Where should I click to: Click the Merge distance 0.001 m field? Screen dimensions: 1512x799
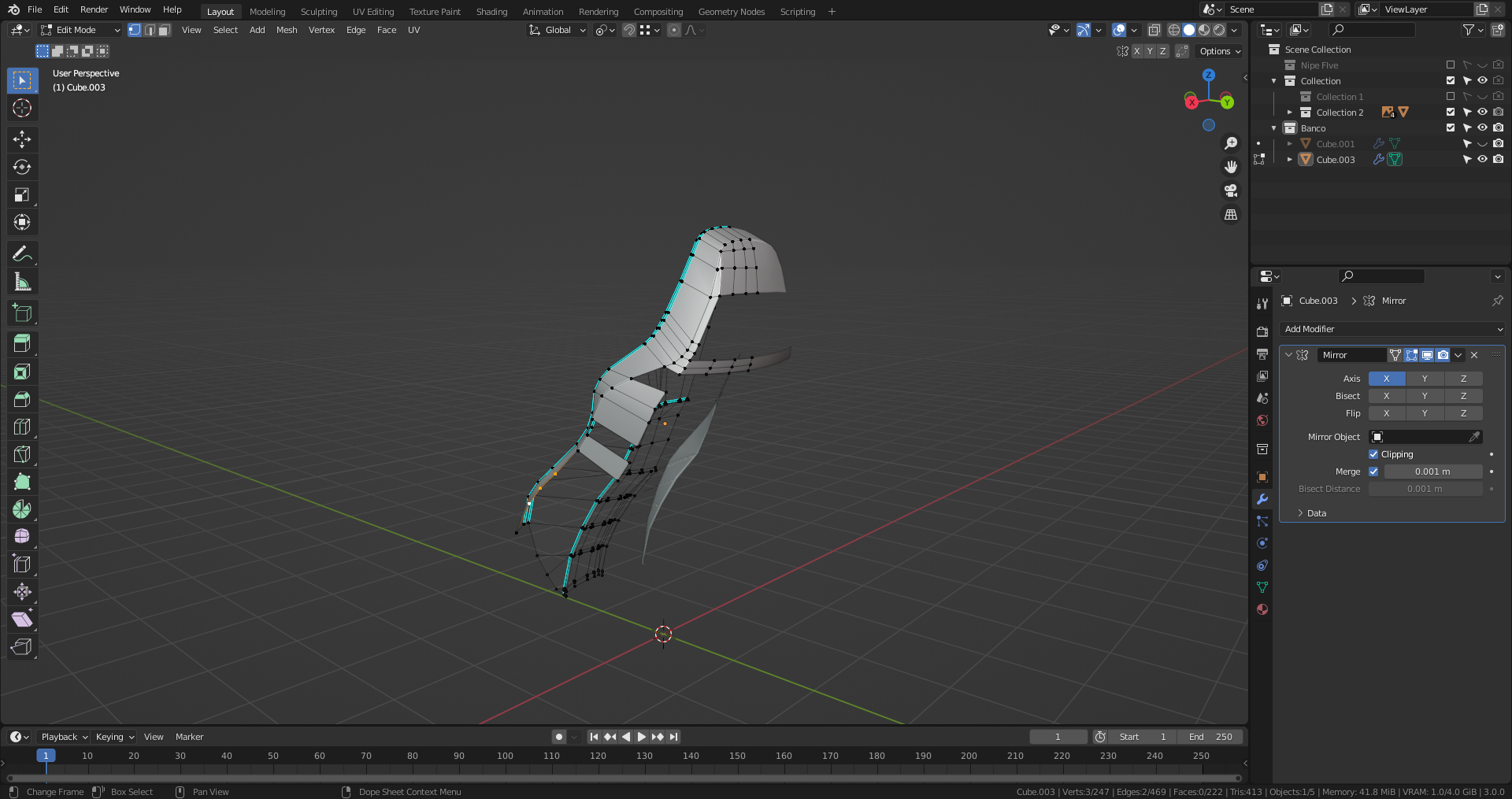coord(1432,472)
